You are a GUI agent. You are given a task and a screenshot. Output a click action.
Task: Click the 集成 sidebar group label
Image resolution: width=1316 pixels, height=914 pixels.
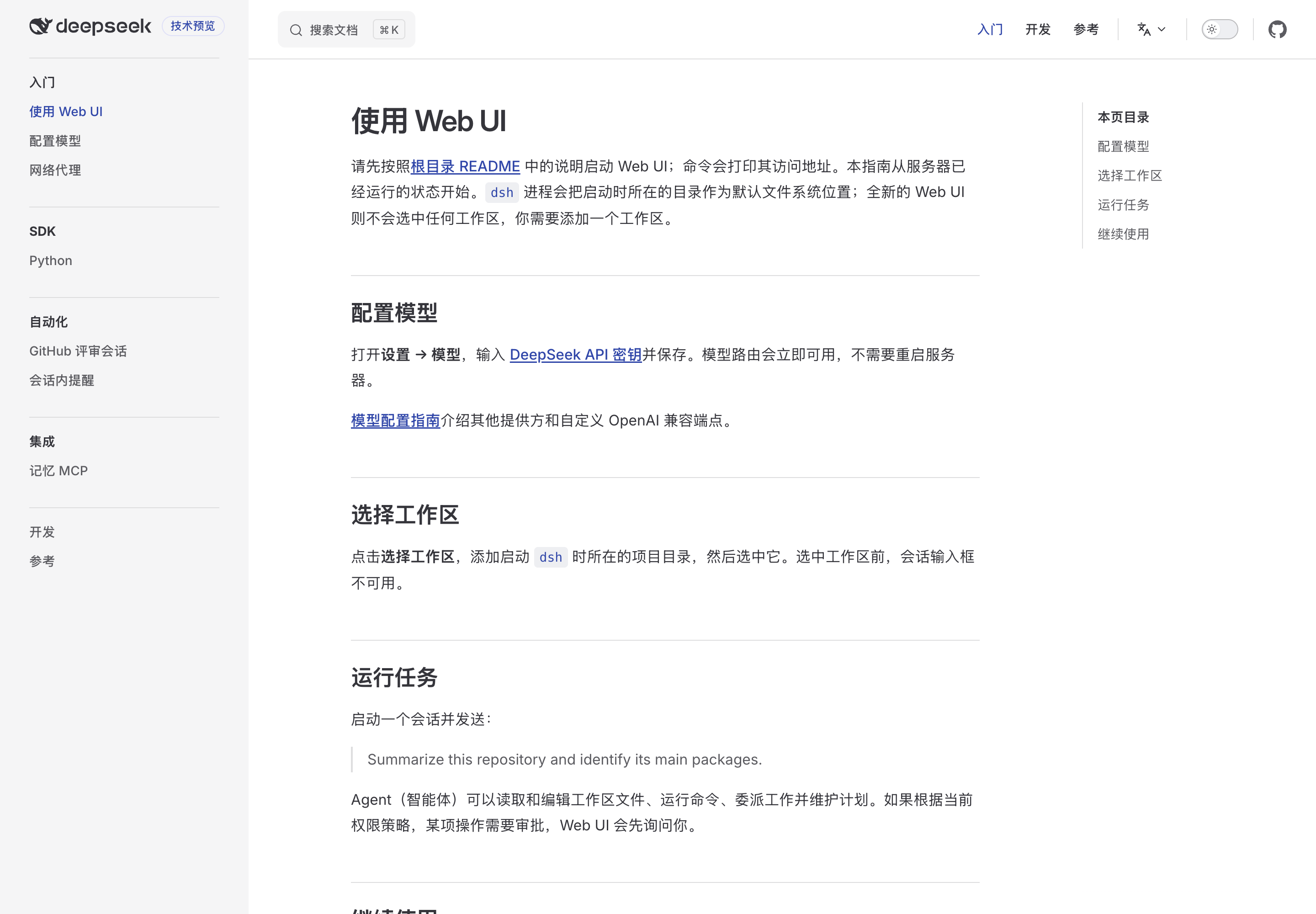pos(42,441)
